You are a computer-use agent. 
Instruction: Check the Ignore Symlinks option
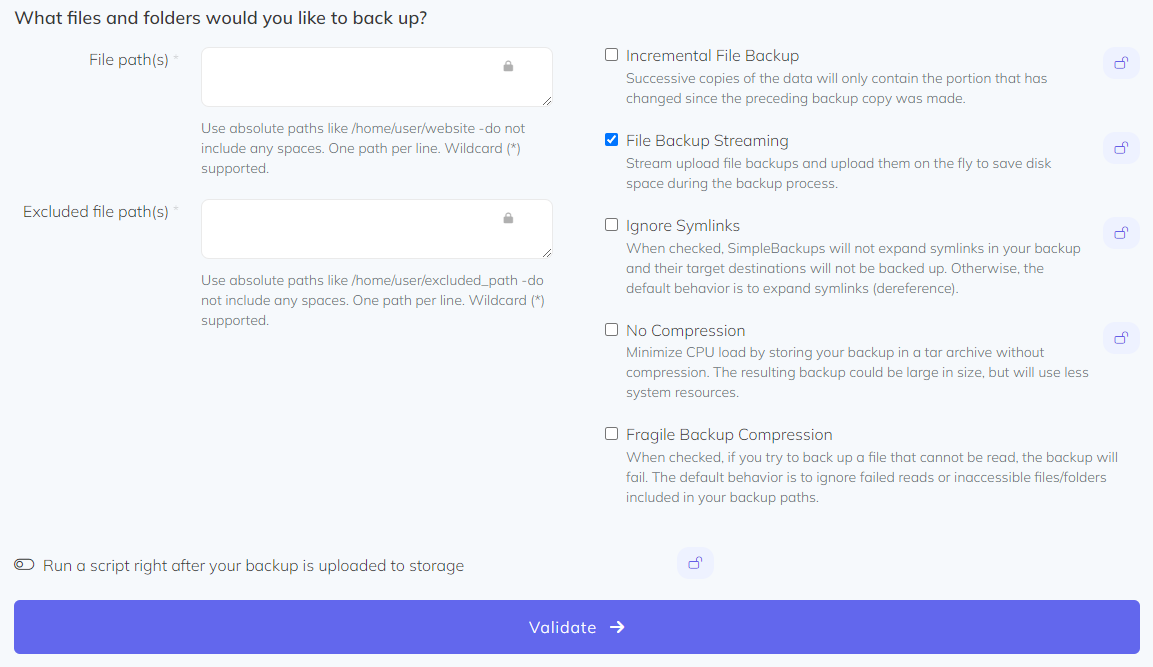coord(612,225)
